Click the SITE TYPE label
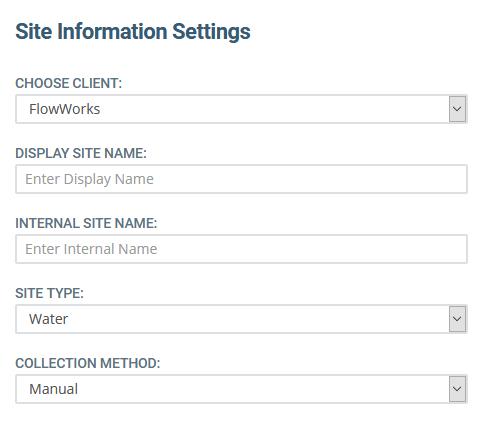 (49, 293)
